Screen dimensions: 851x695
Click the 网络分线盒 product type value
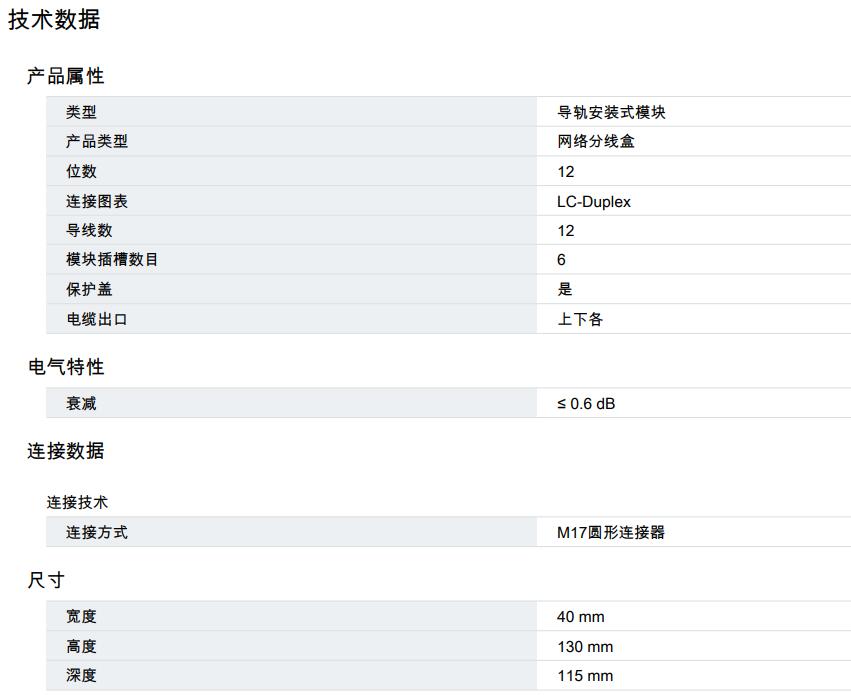click(x=595, y=141)
